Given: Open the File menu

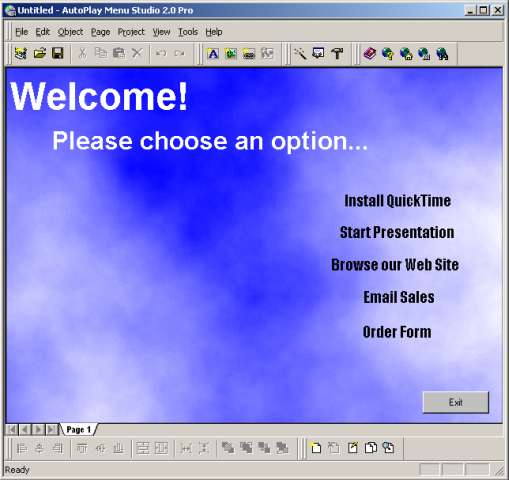Looking at the screenshot, I should (22, 32).
